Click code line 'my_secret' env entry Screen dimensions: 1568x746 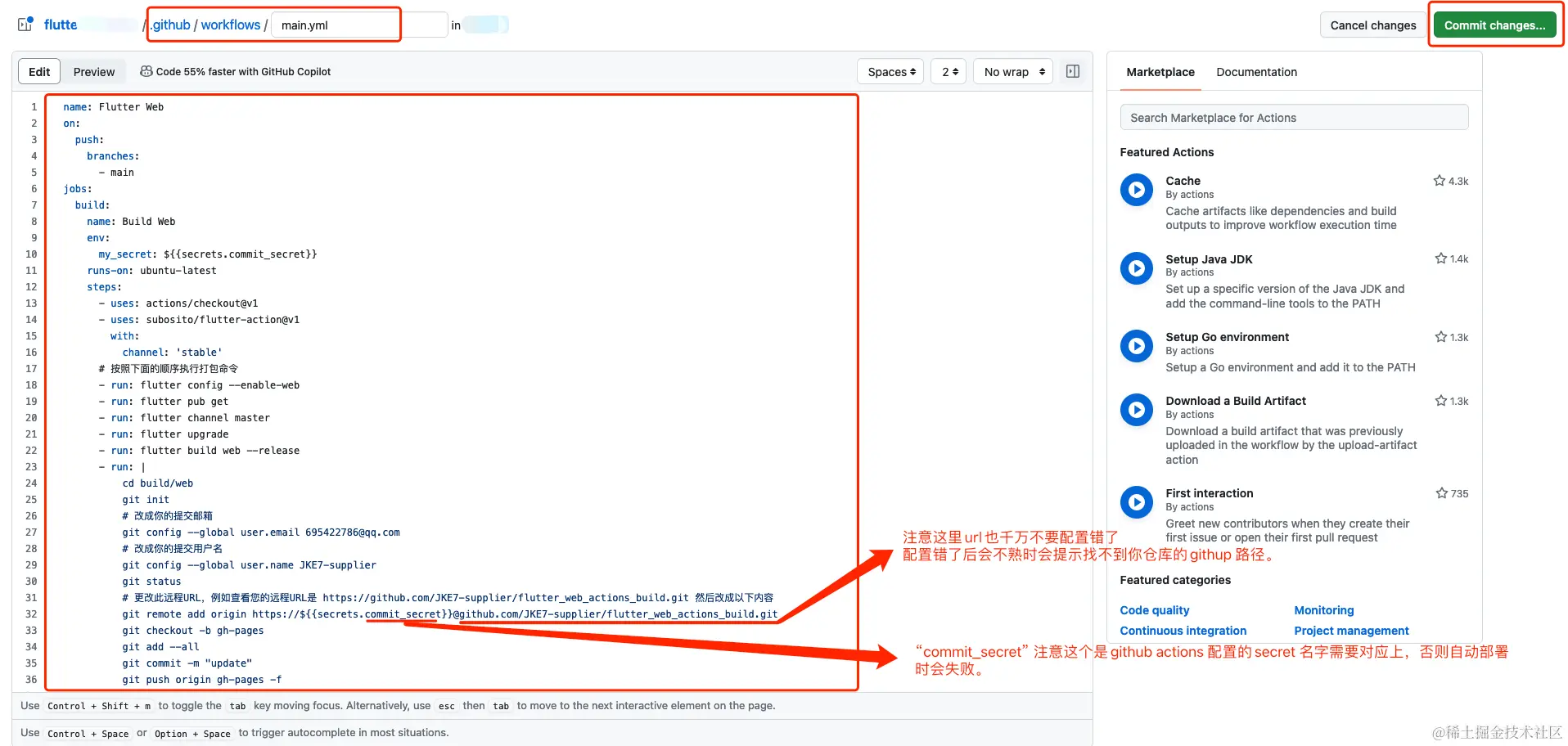point(208,254)
